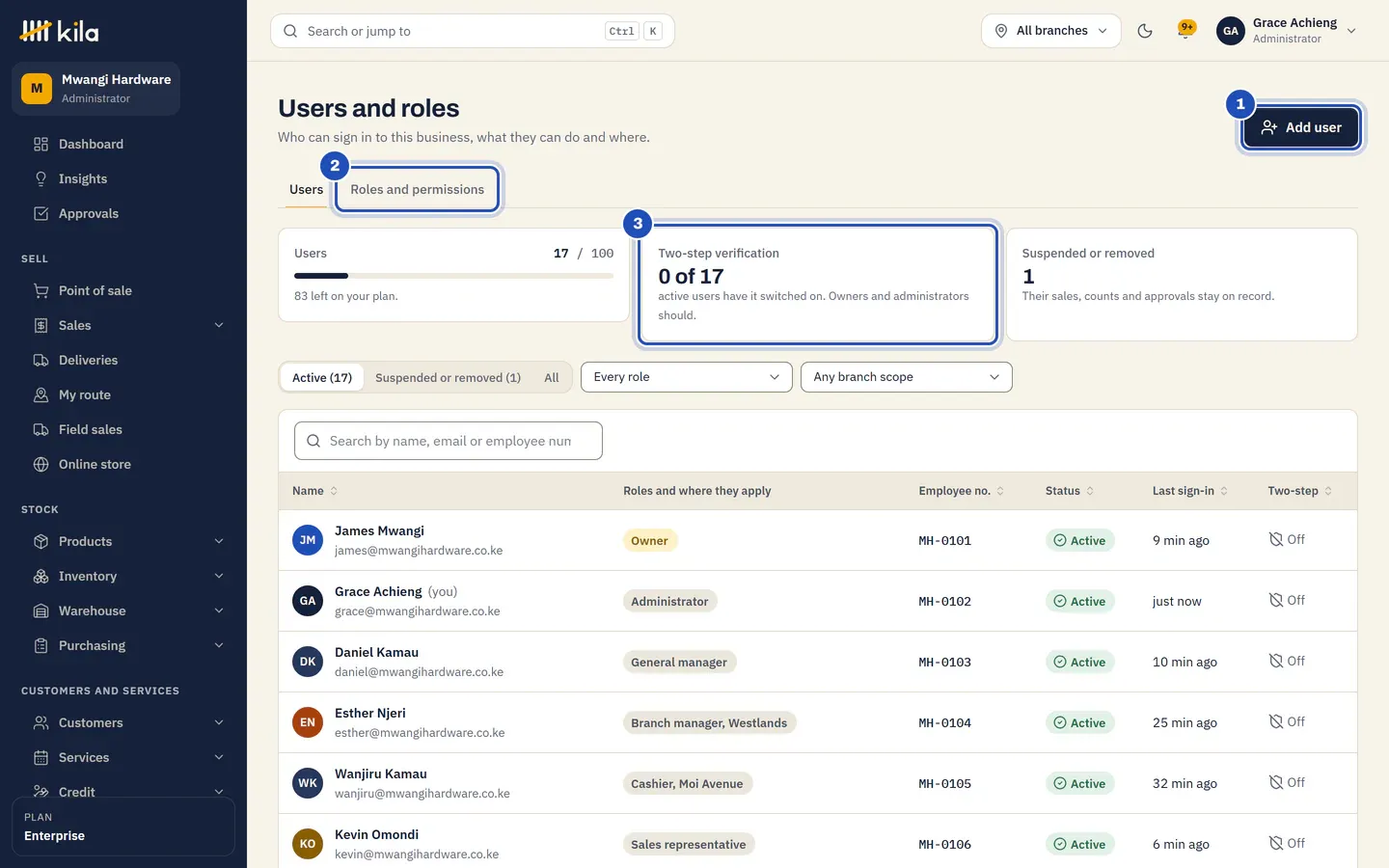This screenshot has width=1389, height=868.
Task: Click the Point of sale cart icon
Action: click(x=41, y=291)
